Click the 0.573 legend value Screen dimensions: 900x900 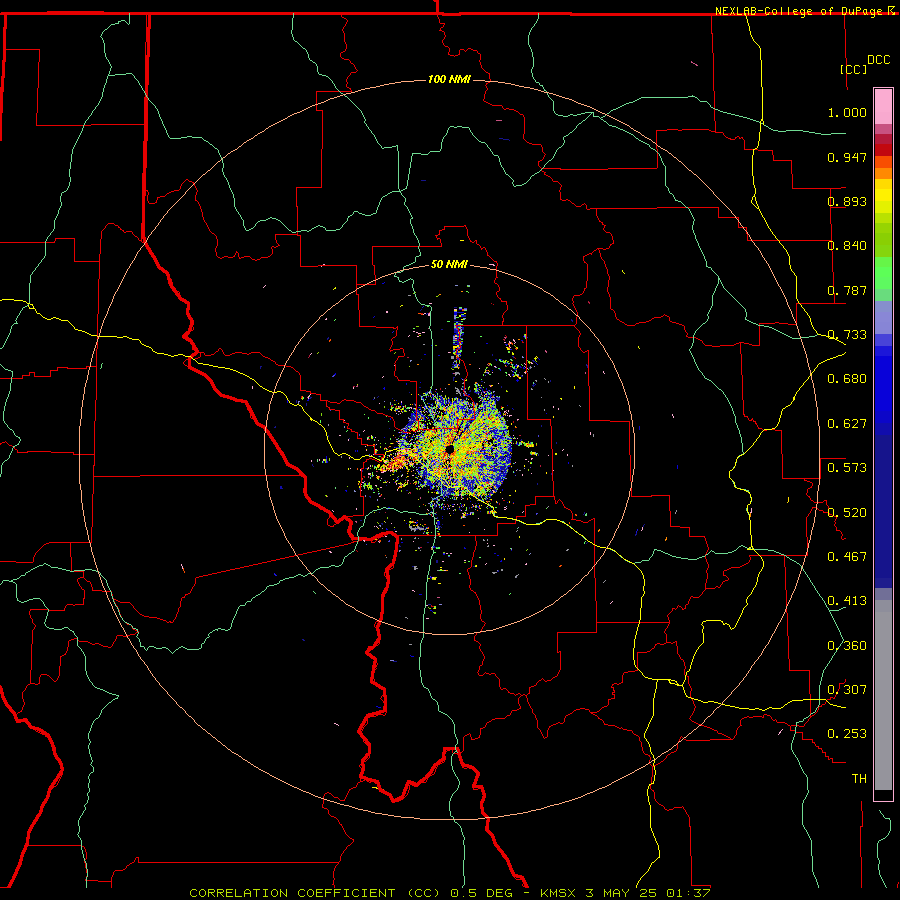click(x=847, y=468)
